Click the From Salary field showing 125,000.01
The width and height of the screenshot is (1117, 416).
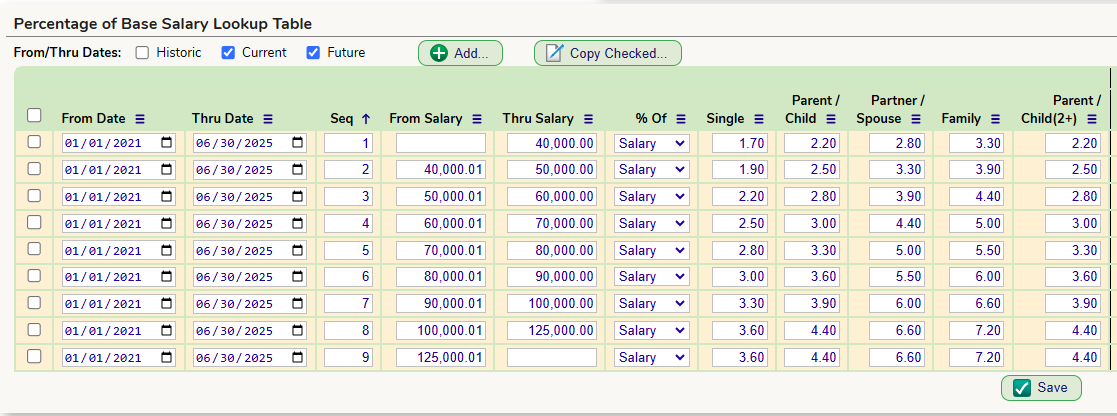(x=441, y=358)
